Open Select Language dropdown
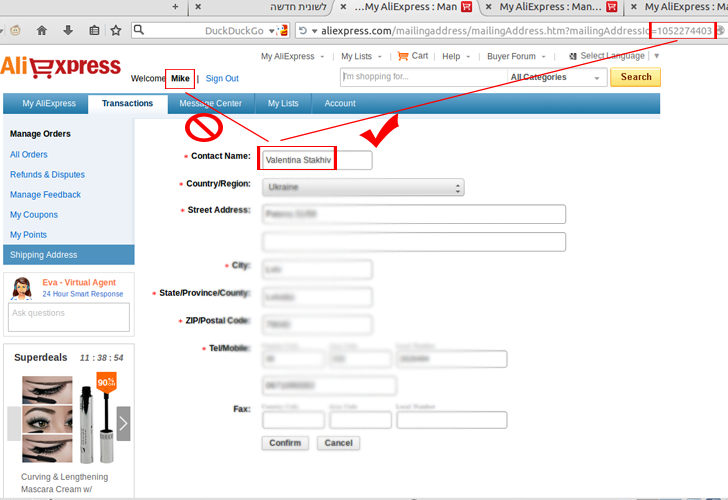728x500 pixels. click(656, 56)
